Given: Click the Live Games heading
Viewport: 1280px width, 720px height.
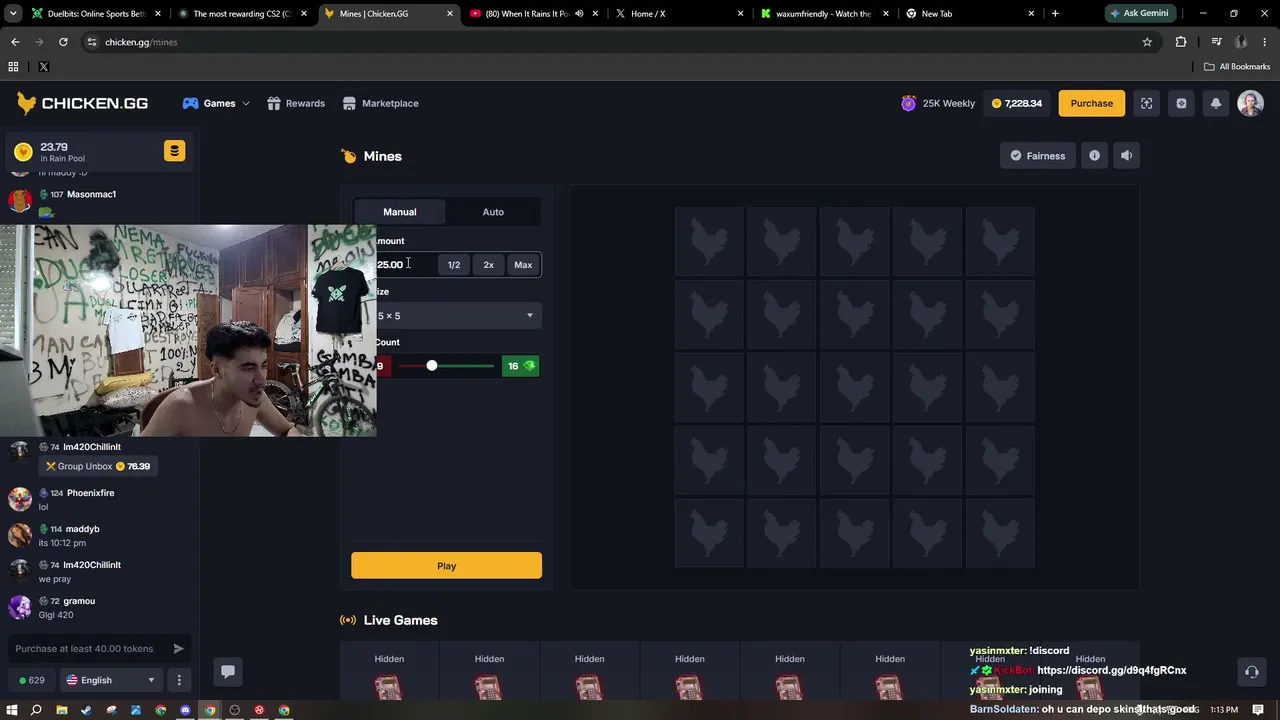Looking at the screenshot, I should 400,620.
